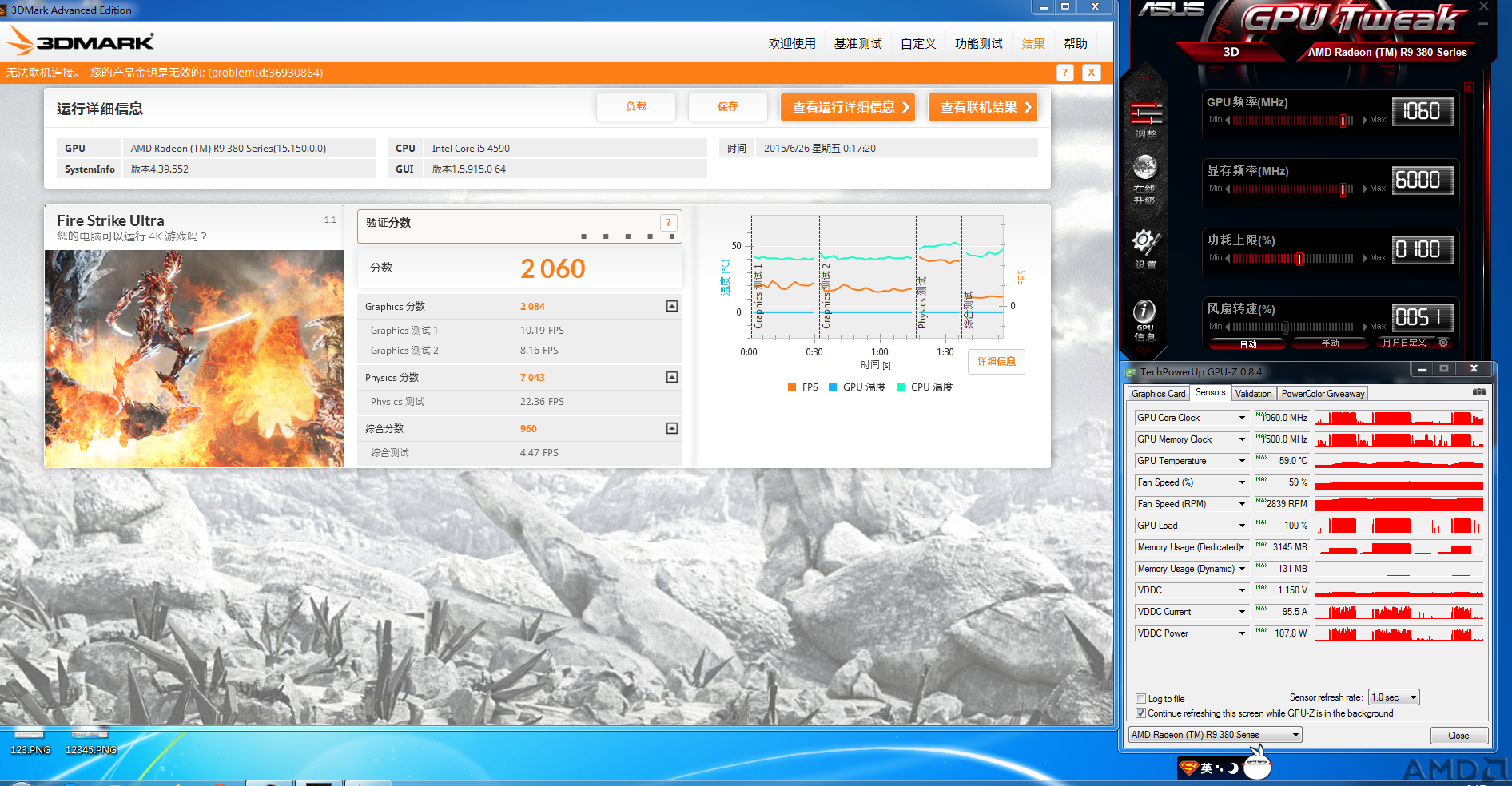
Task: Switch fan control to 手动 mode
Action: pos(1330,343)
